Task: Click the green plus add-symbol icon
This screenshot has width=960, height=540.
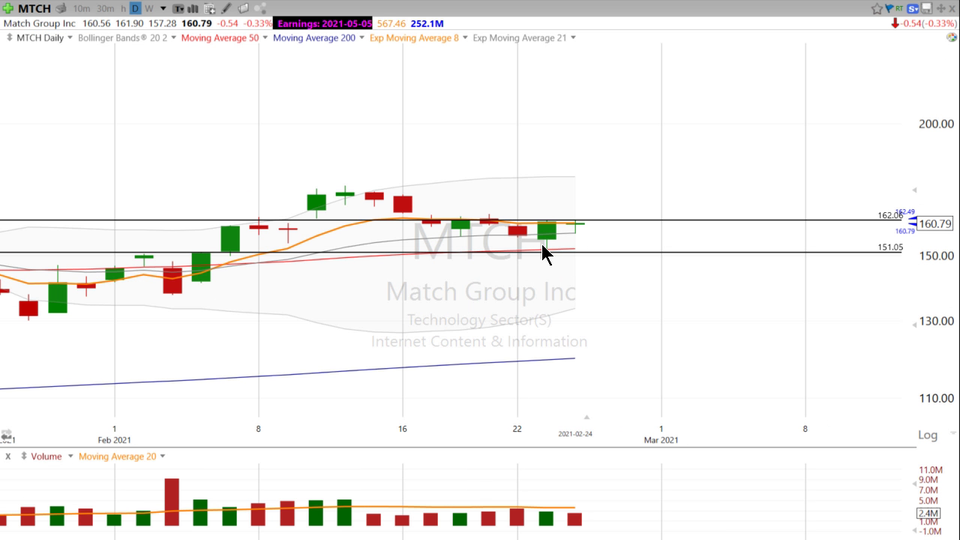Action: point(8,9)
